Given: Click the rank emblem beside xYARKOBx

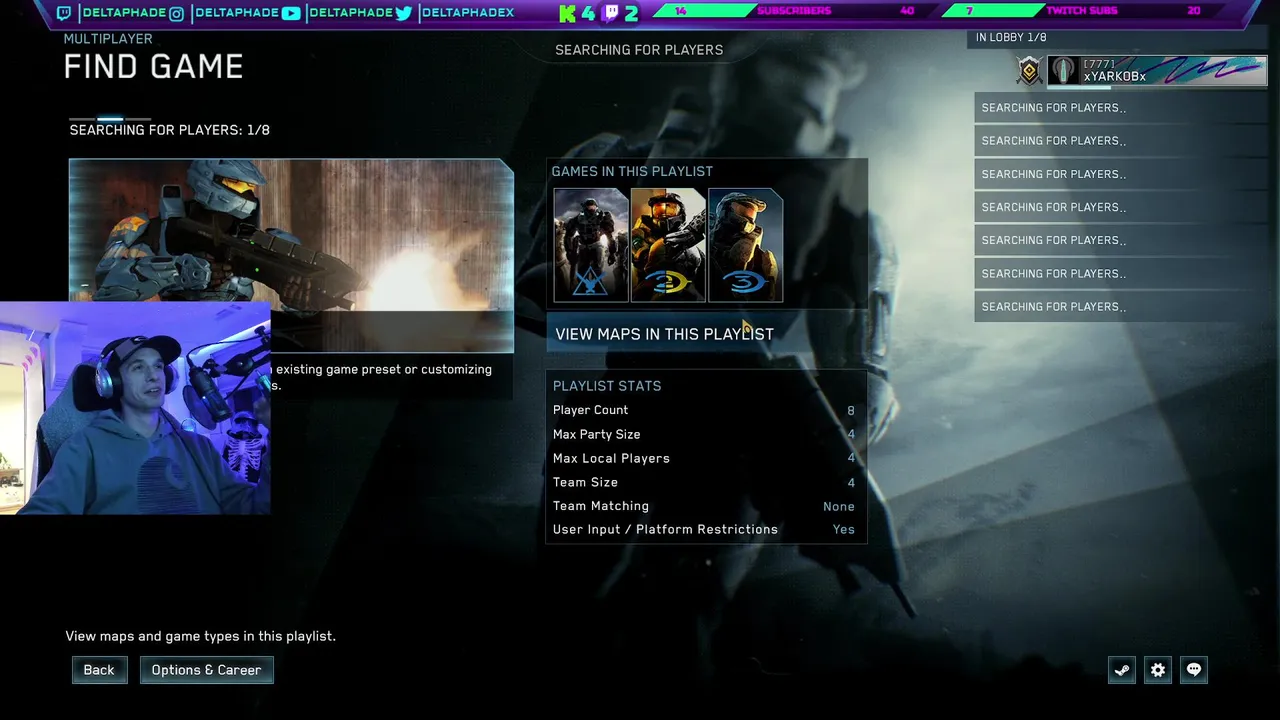Looking at the screenshot, I should [x=1029, y=71].
